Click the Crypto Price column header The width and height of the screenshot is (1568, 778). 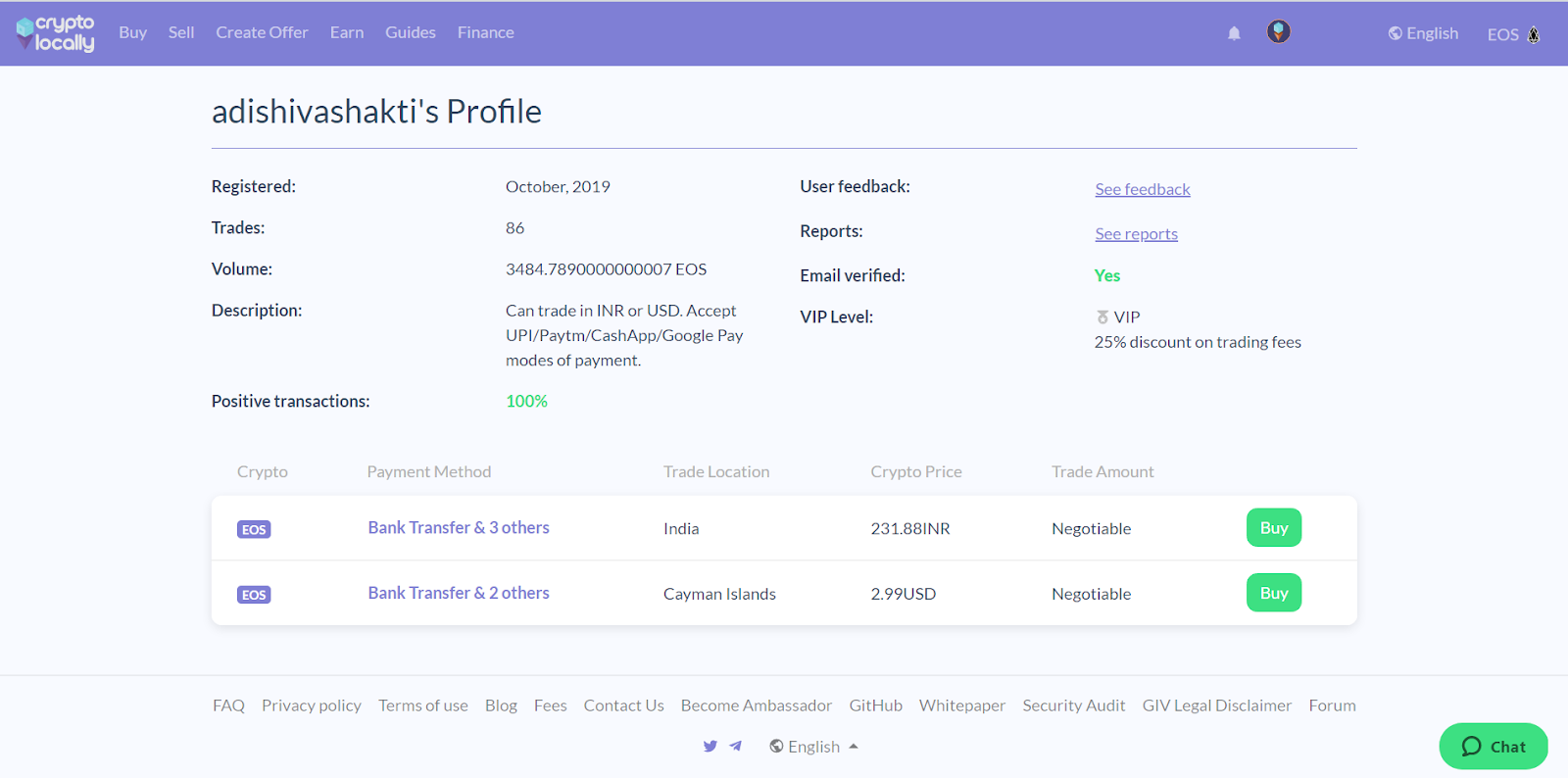[916, 472]
